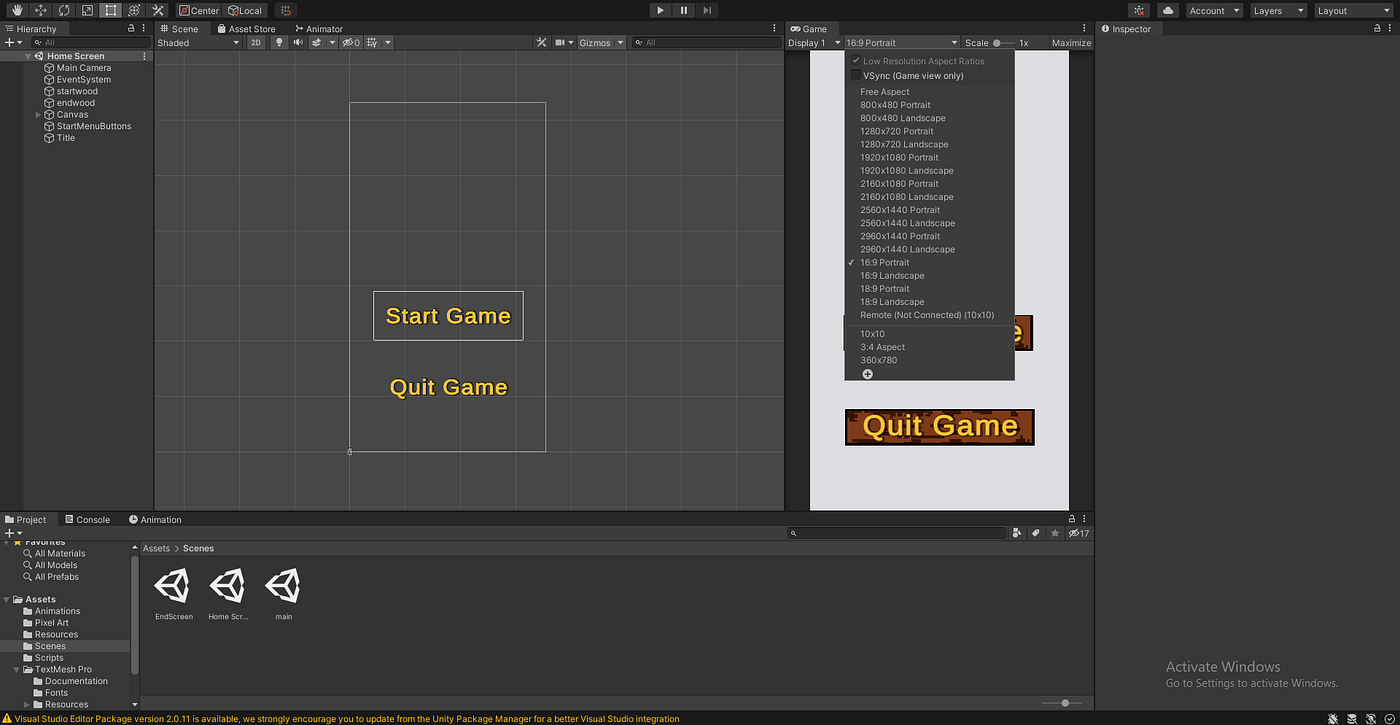Select the EventSystem object

(x=84, y=80)
